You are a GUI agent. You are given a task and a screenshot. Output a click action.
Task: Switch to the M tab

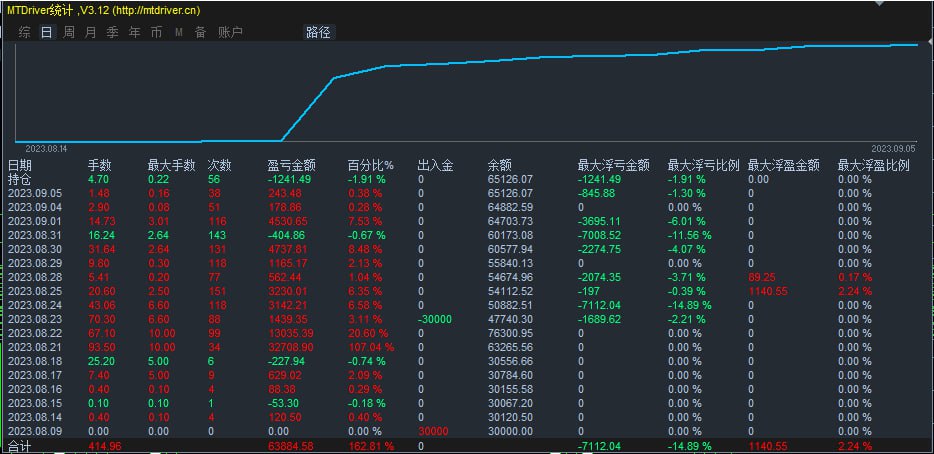coord(179,32)
